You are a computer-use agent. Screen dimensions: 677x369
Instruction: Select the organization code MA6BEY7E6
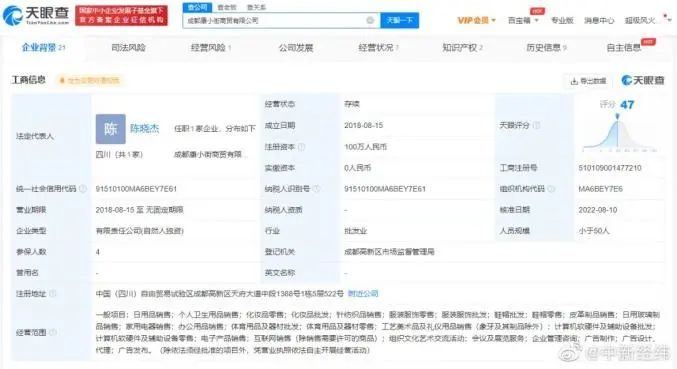tap(601, 189)
